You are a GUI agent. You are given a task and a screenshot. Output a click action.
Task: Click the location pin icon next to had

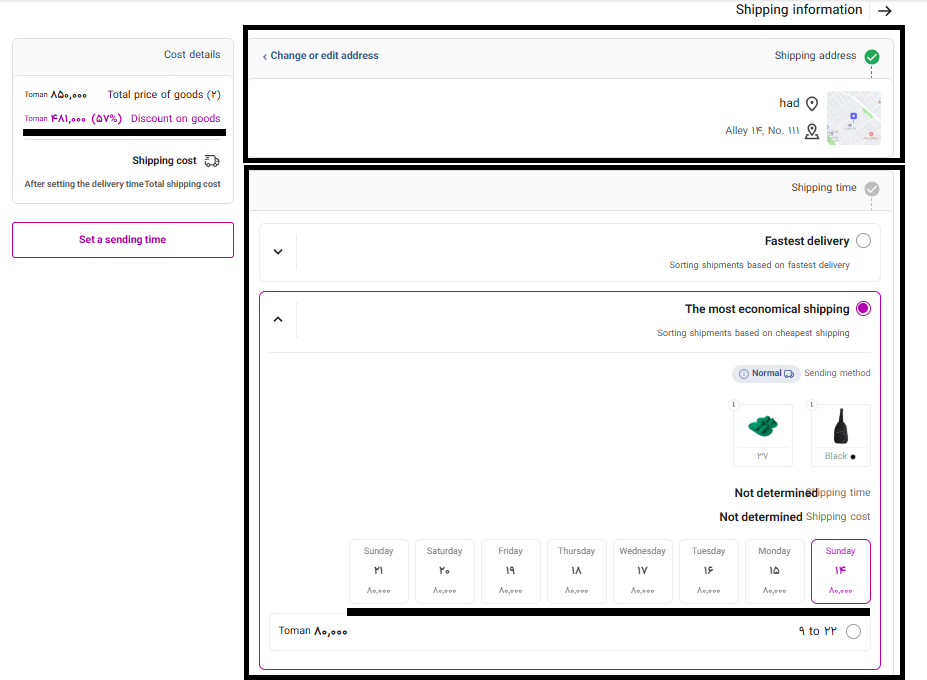point(812,103)
